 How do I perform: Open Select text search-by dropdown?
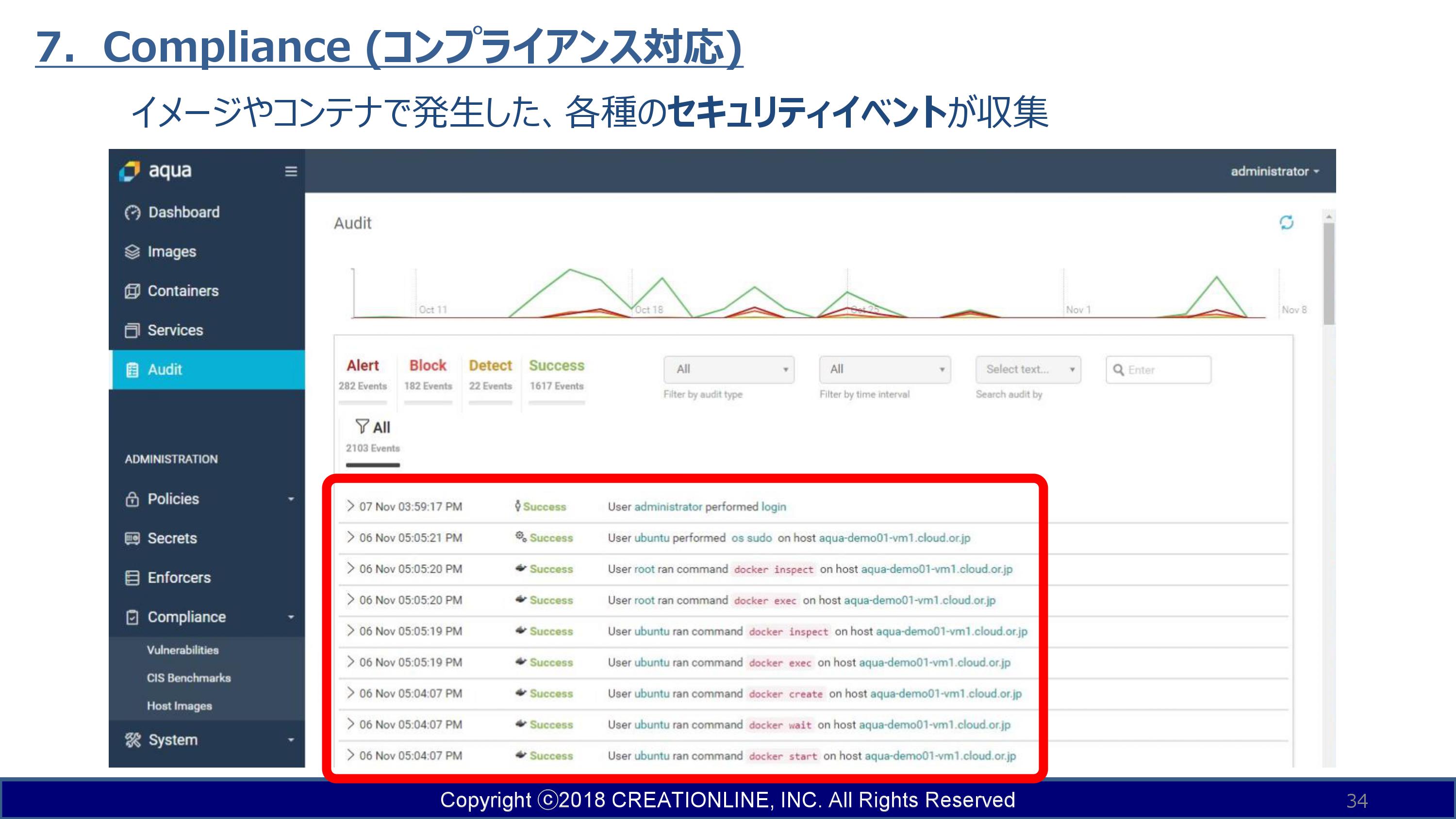pyautogui.click(x=1028, y=370)
